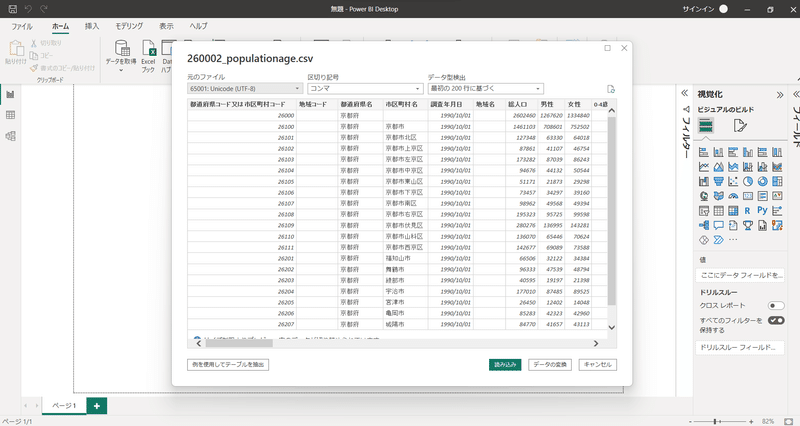Select the line chart visual
Image resolution: width=800 pixels, height=426 pixels.
coord(704,167)
